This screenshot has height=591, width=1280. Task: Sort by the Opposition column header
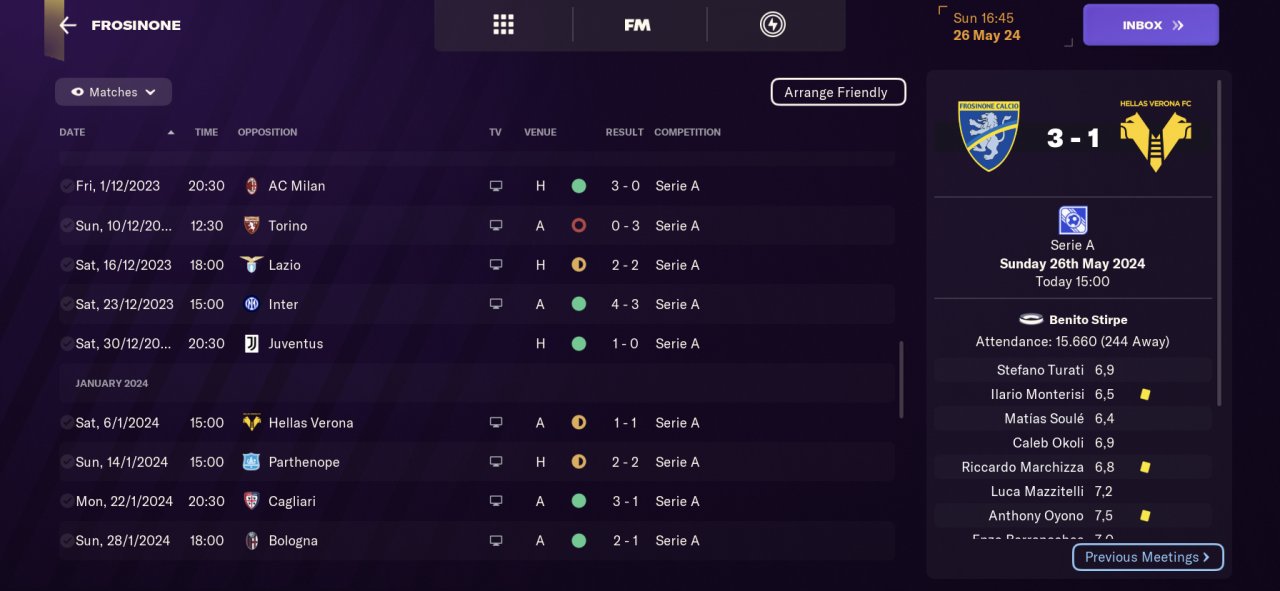pos(267,132)
